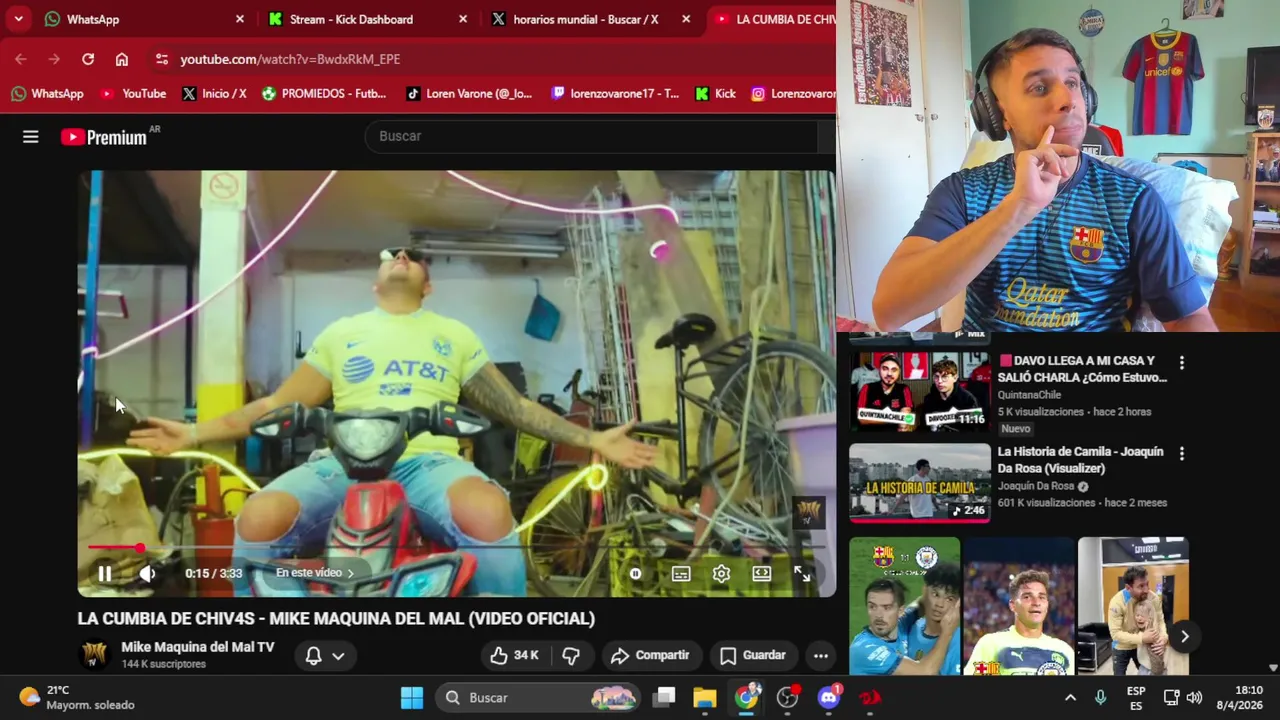Image resolution: width=1280 pixels, height=720 pixels.
Task: Mute the video with the speaker icon
Action: (147, 573)
